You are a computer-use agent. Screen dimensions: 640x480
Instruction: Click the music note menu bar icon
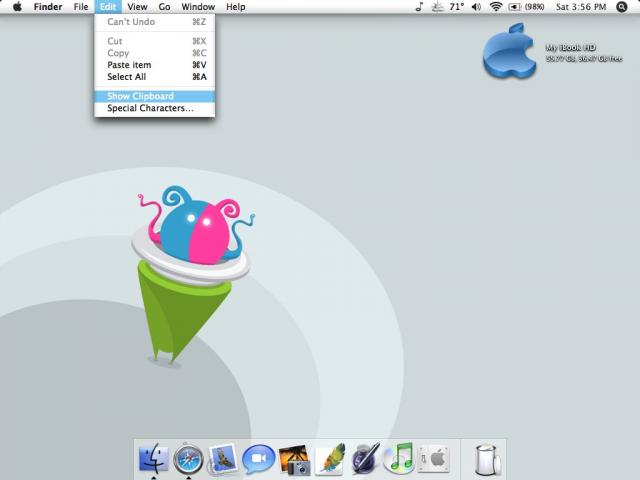(419, 7)
